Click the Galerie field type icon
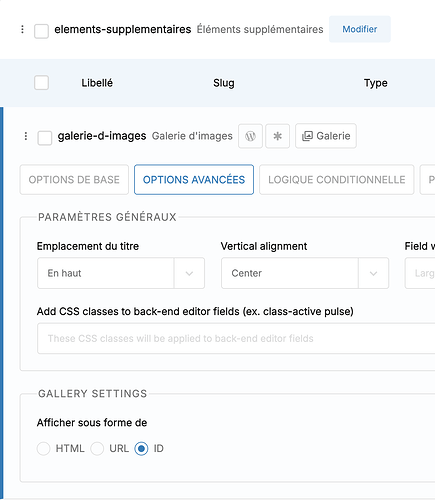This screenshot has height=500, width=435. [x=307, y=136]
